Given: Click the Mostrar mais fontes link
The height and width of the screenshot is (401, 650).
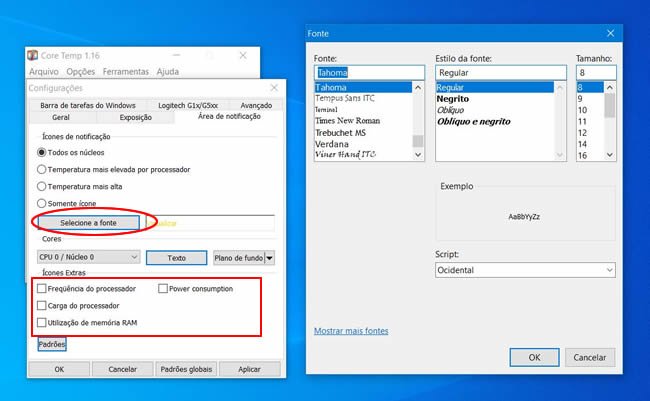Looking at the screenshot, I should [351, 331].
